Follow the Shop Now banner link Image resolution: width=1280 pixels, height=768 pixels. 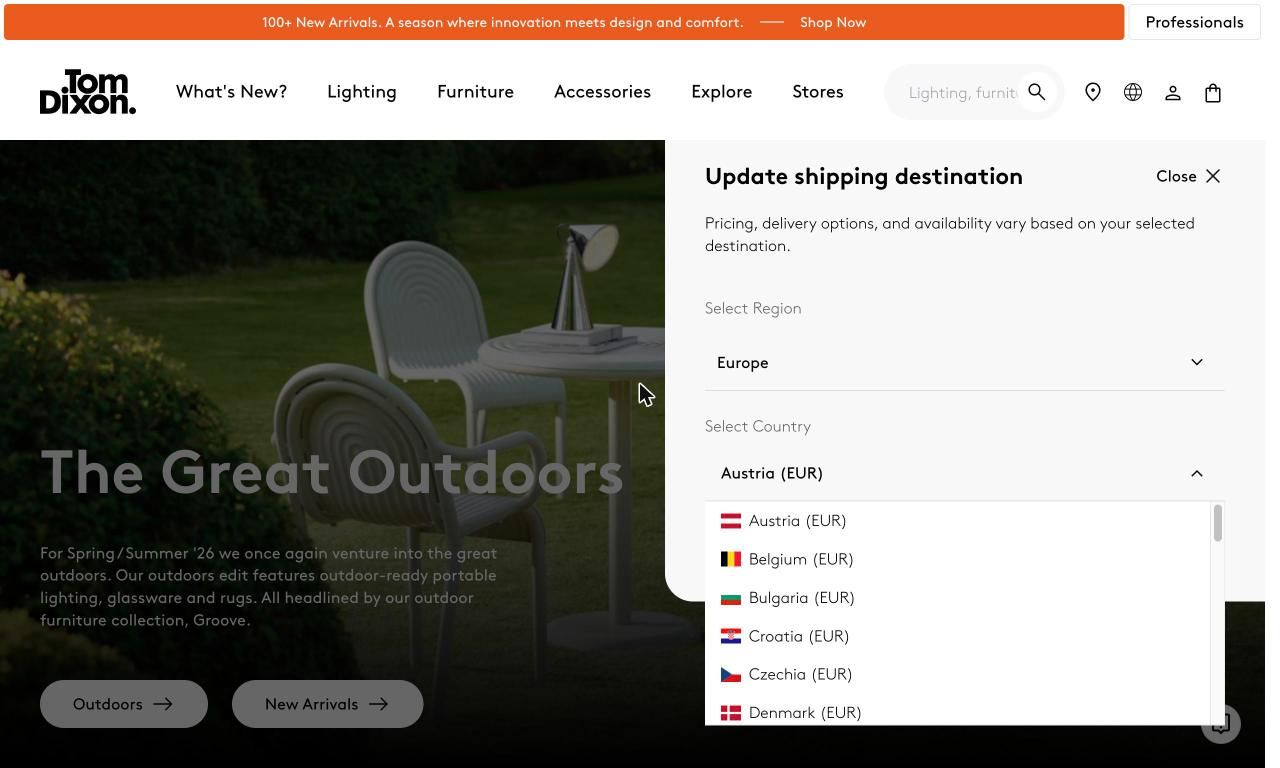[x=833, y=22]
